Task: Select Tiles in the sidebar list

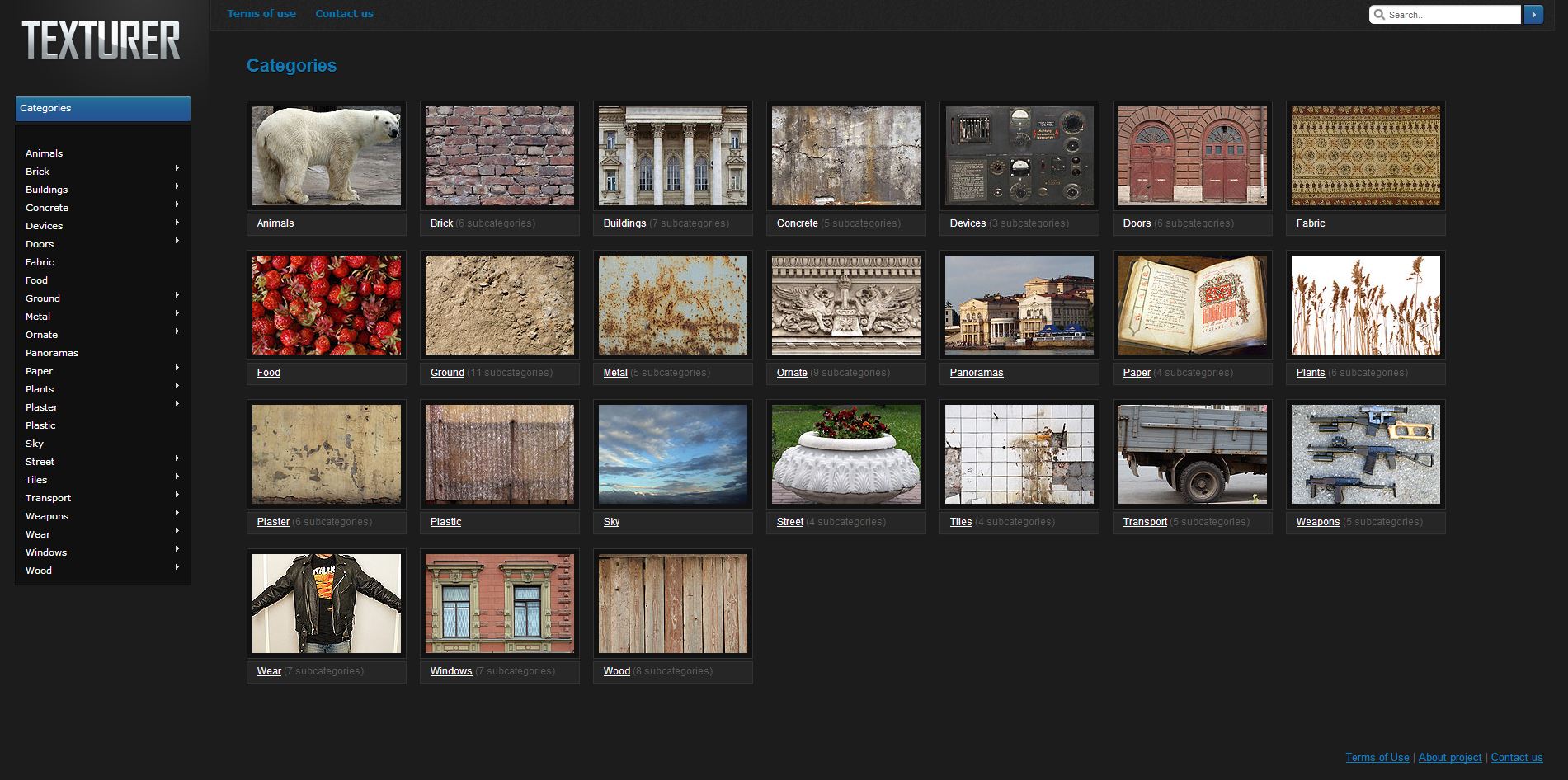Action: (x=36, y=480)
